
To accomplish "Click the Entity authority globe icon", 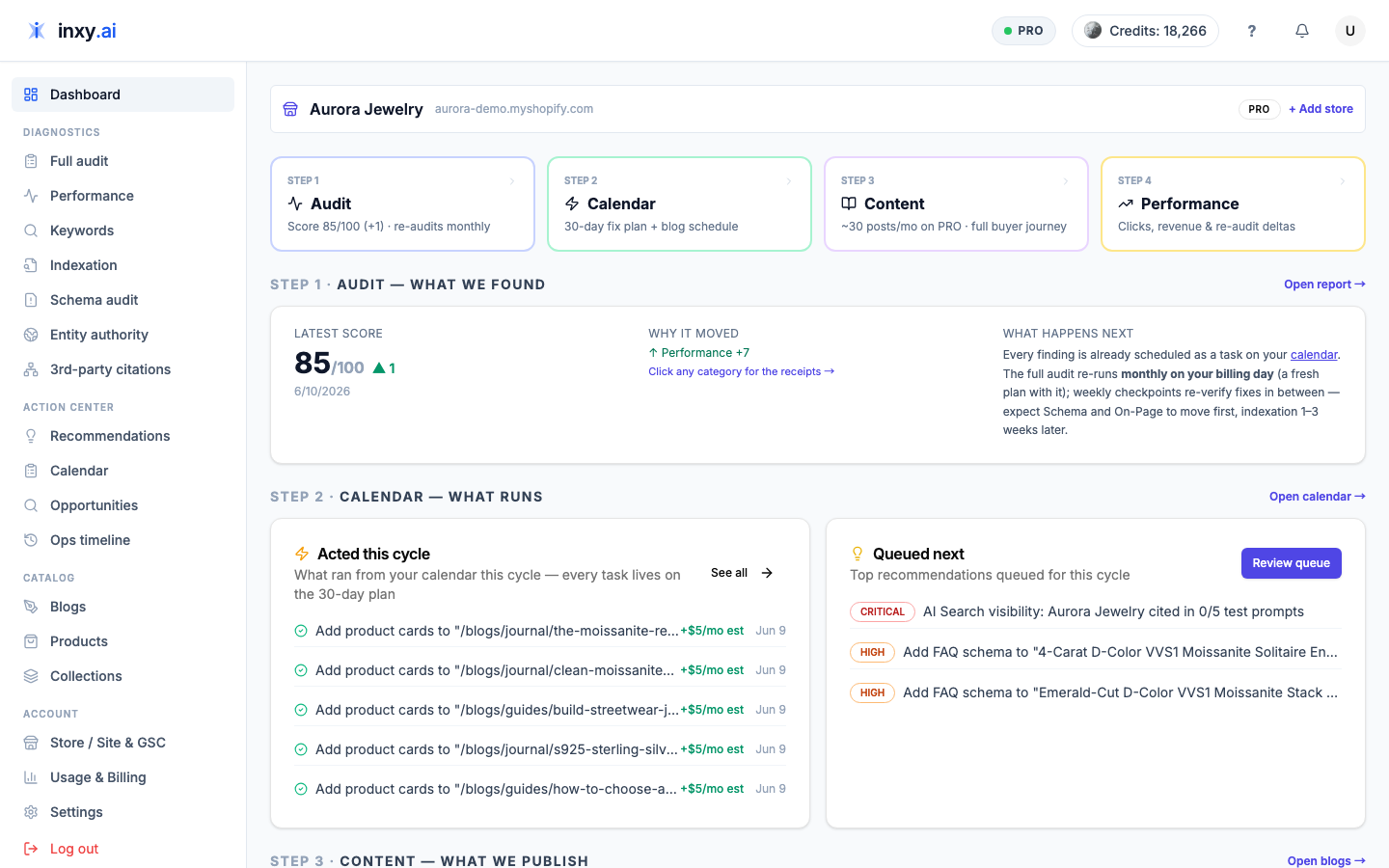I will (x=31, y=335).
